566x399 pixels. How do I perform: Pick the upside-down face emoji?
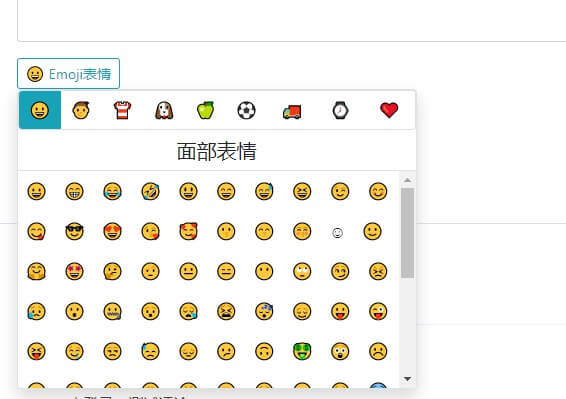pyautogui.click(x=264, y=351)
